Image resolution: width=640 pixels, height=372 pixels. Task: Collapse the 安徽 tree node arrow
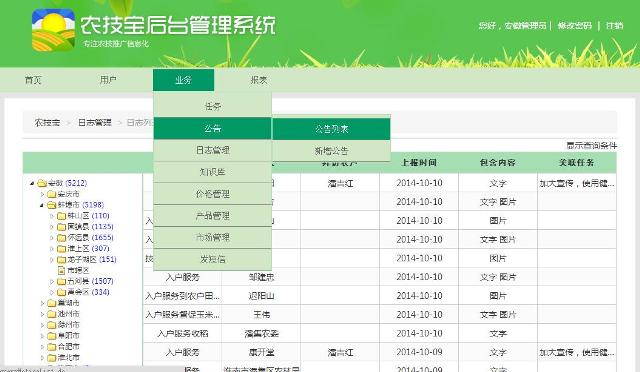pos(32,183)
